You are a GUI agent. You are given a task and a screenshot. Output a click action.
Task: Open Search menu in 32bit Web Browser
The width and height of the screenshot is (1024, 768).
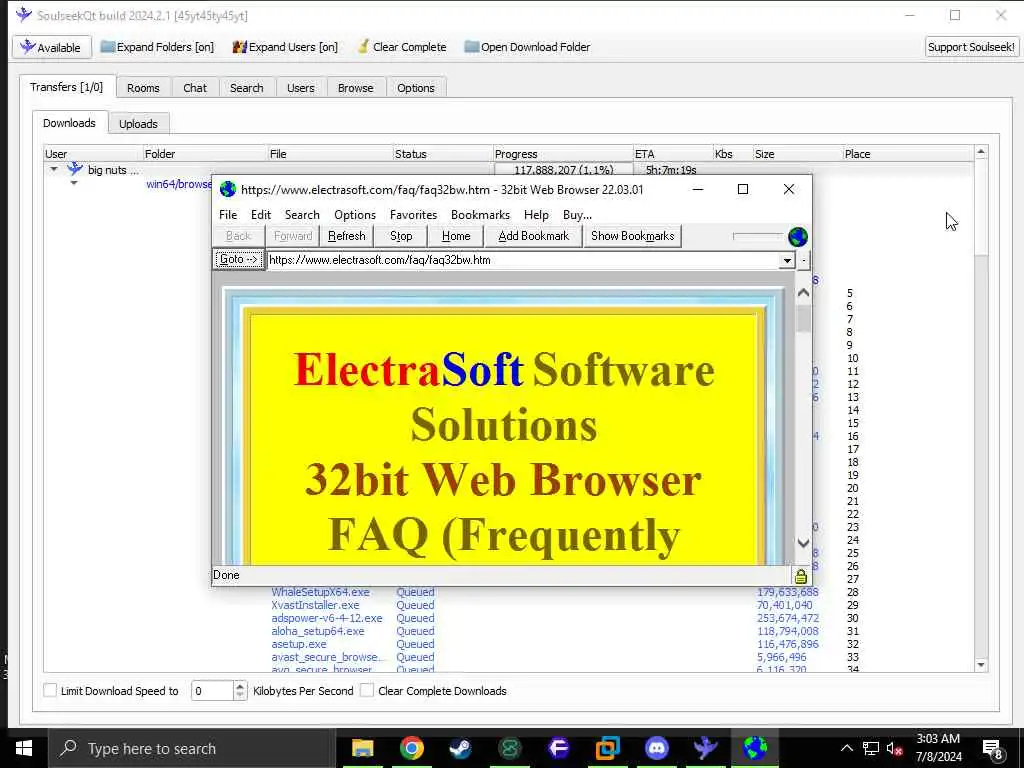302,215
